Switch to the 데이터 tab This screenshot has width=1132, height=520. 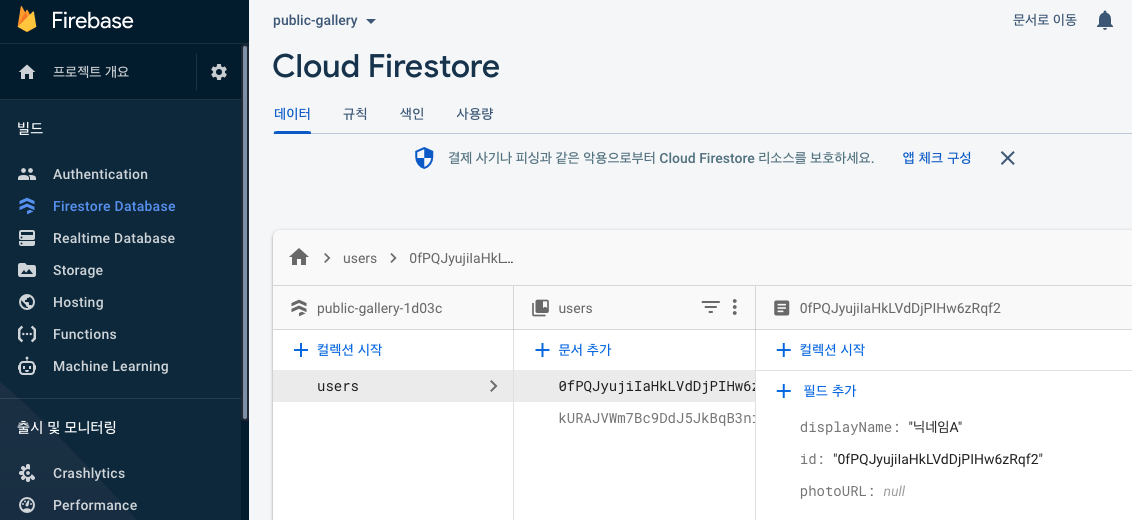(292, 114)
